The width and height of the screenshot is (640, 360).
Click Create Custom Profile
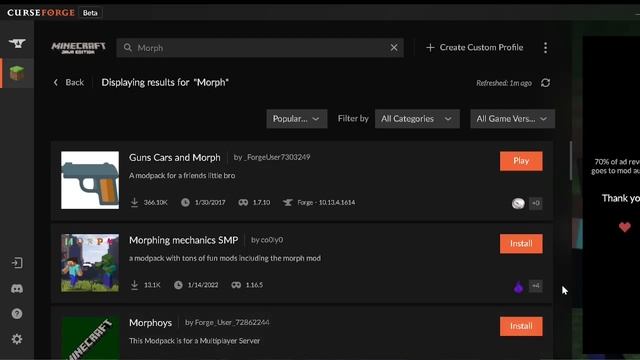pos(474,48)
